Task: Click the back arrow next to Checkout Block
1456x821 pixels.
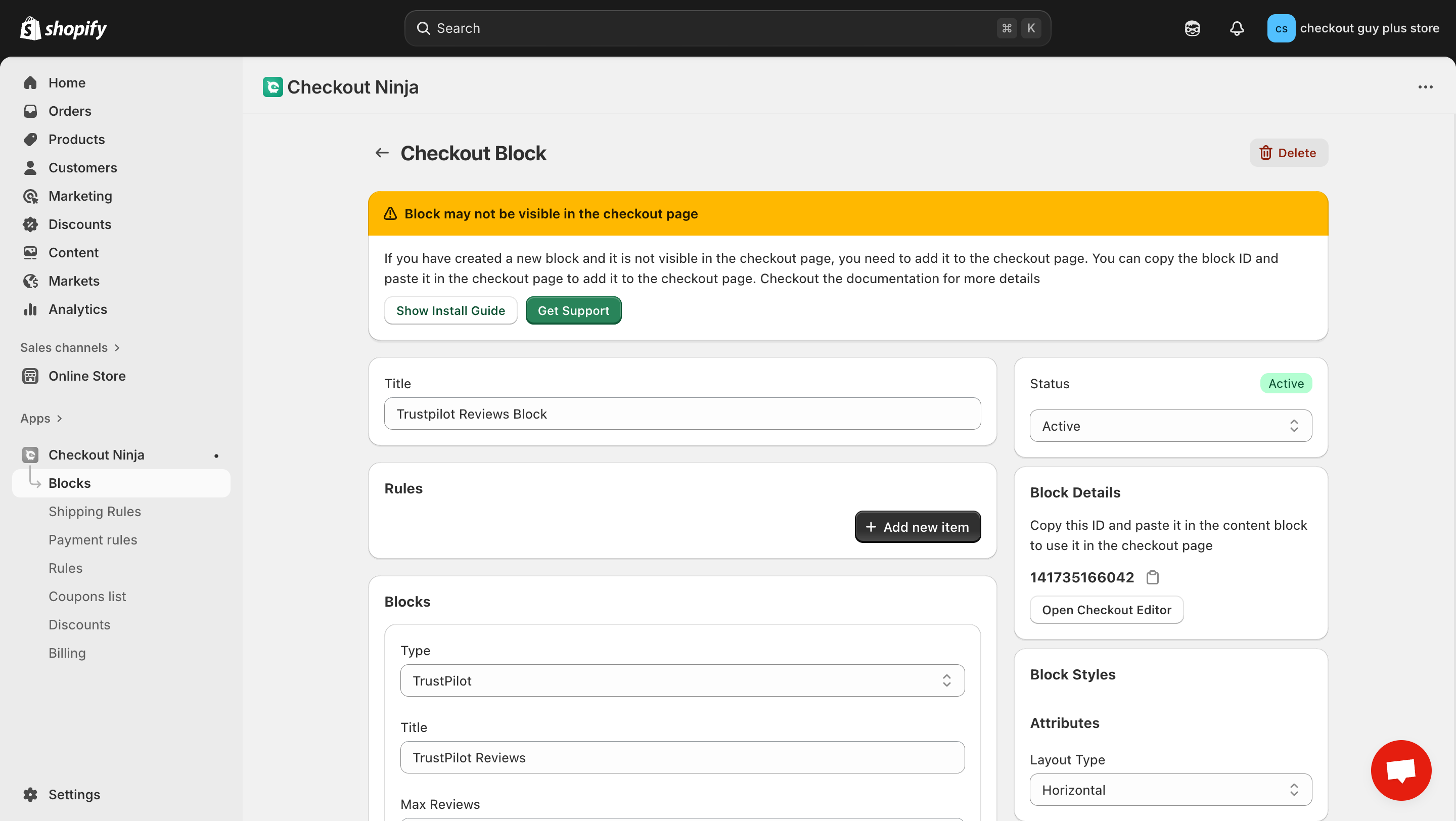Action: point(382,153)
